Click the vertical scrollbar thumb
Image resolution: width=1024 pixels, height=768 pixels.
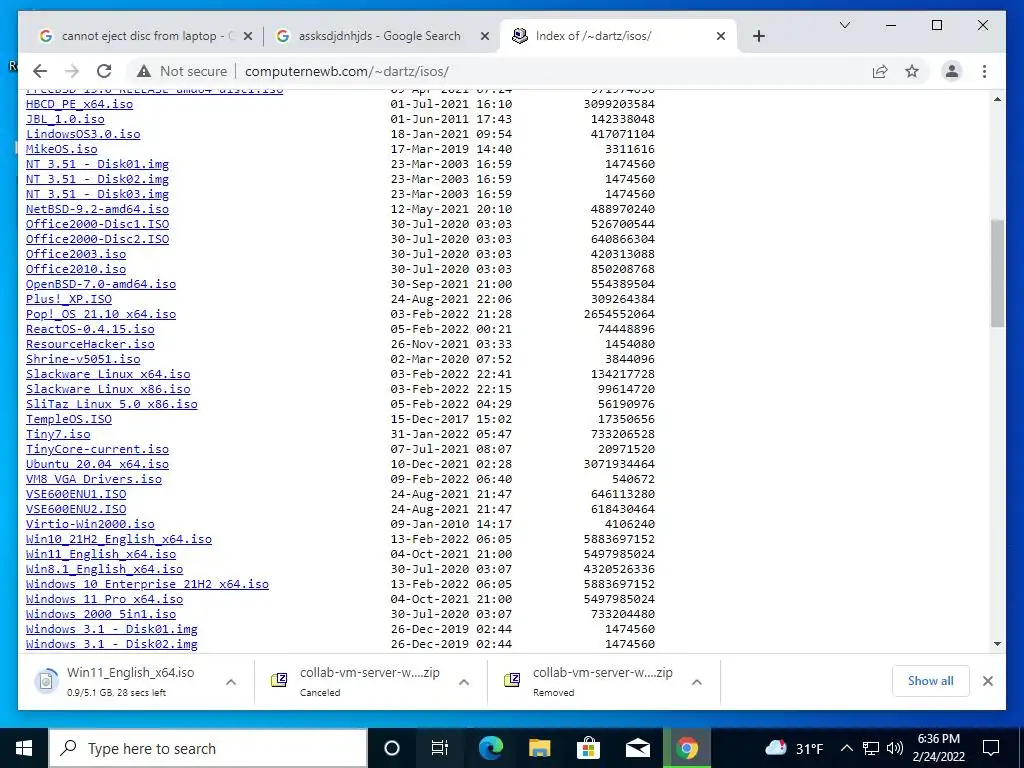tap(997, 273)
